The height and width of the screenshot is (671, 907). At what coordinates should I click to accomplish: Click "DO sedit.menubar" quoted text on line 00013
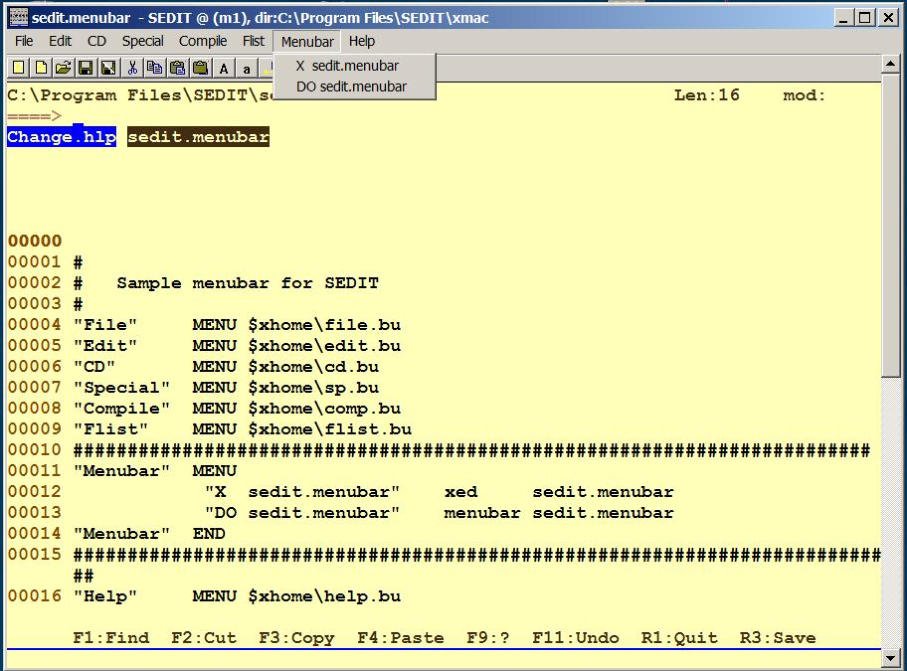coord(302,513)
